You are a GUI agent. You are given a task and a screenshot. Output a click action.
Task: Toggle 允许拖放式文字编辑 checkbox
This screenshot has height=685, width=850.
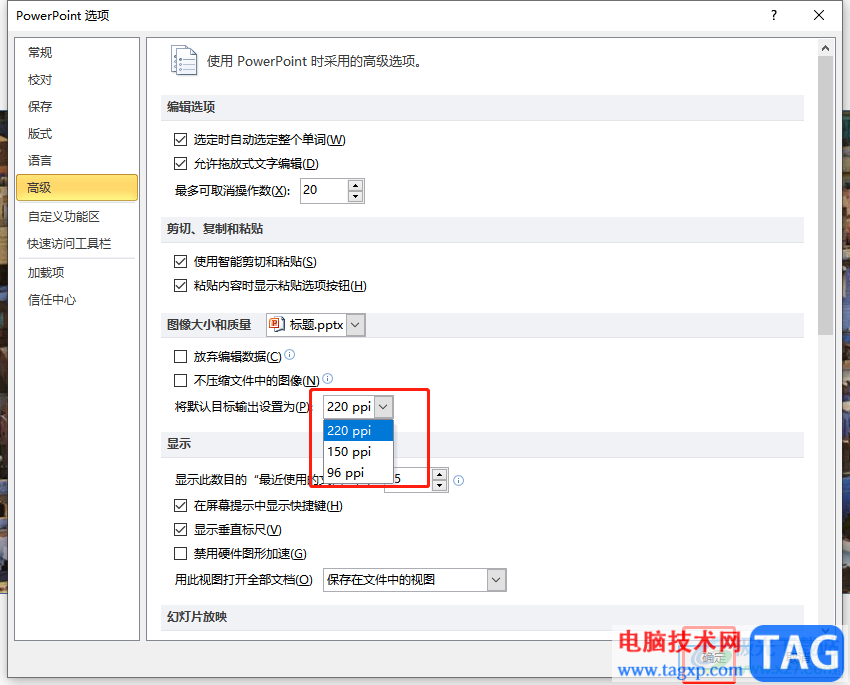pos(181,163)
